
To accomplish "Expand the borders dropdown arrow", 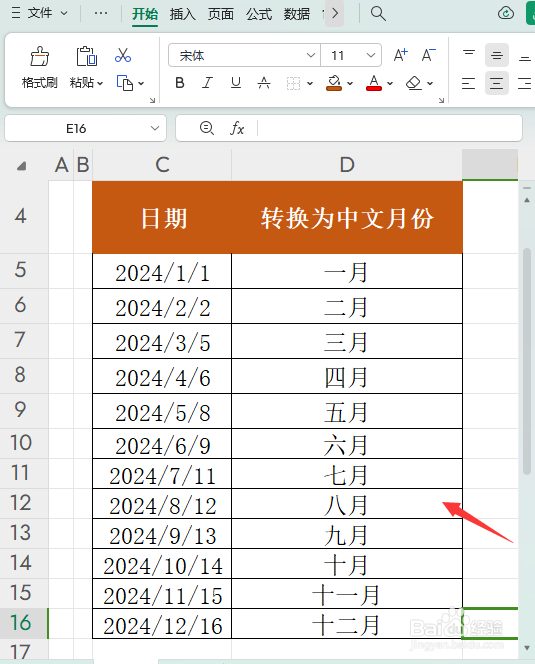I will pos(310,83).
